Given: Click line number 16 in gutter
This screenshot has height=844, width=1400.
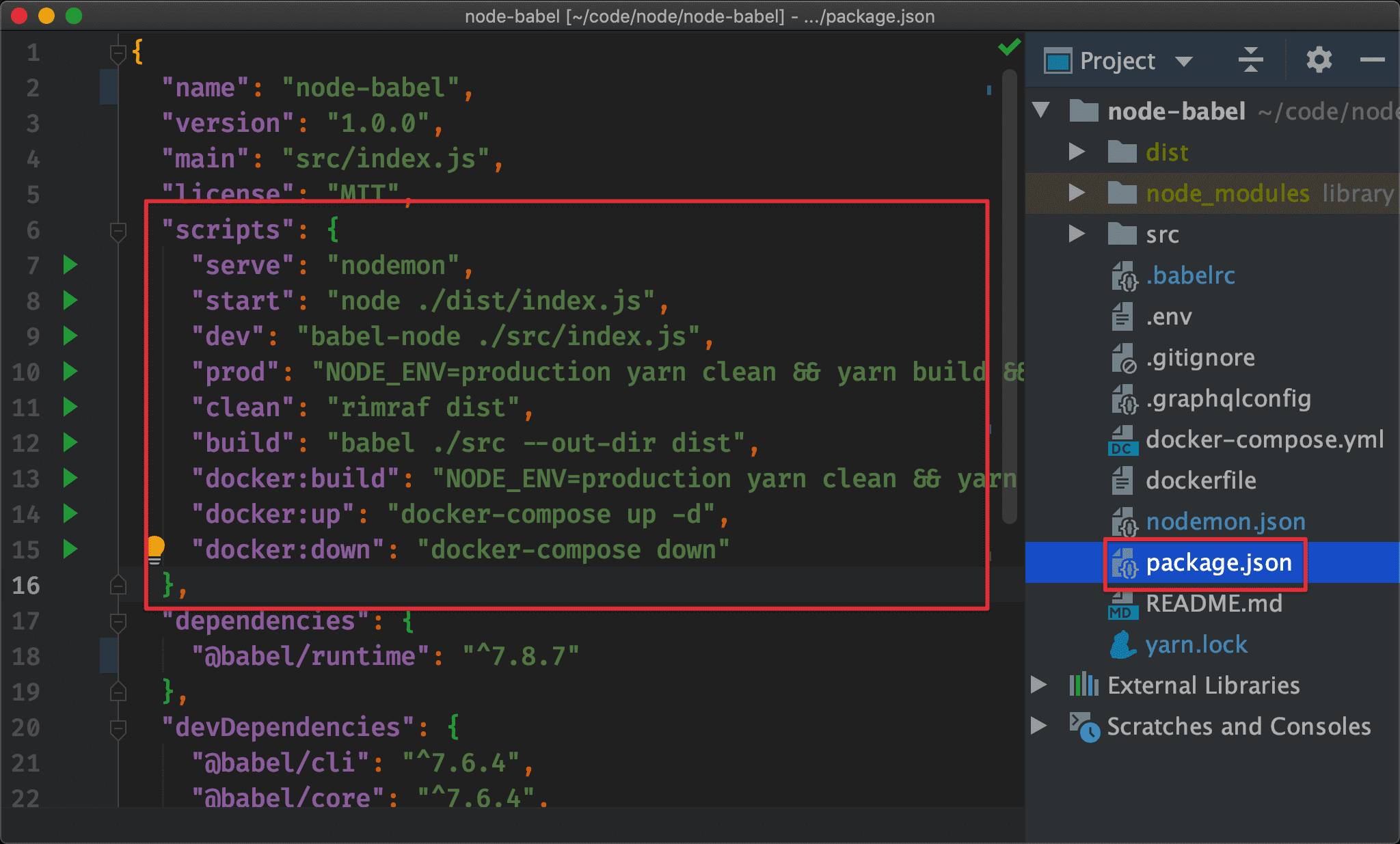Looking at the screenshot, I should click(x=26, y=586).
